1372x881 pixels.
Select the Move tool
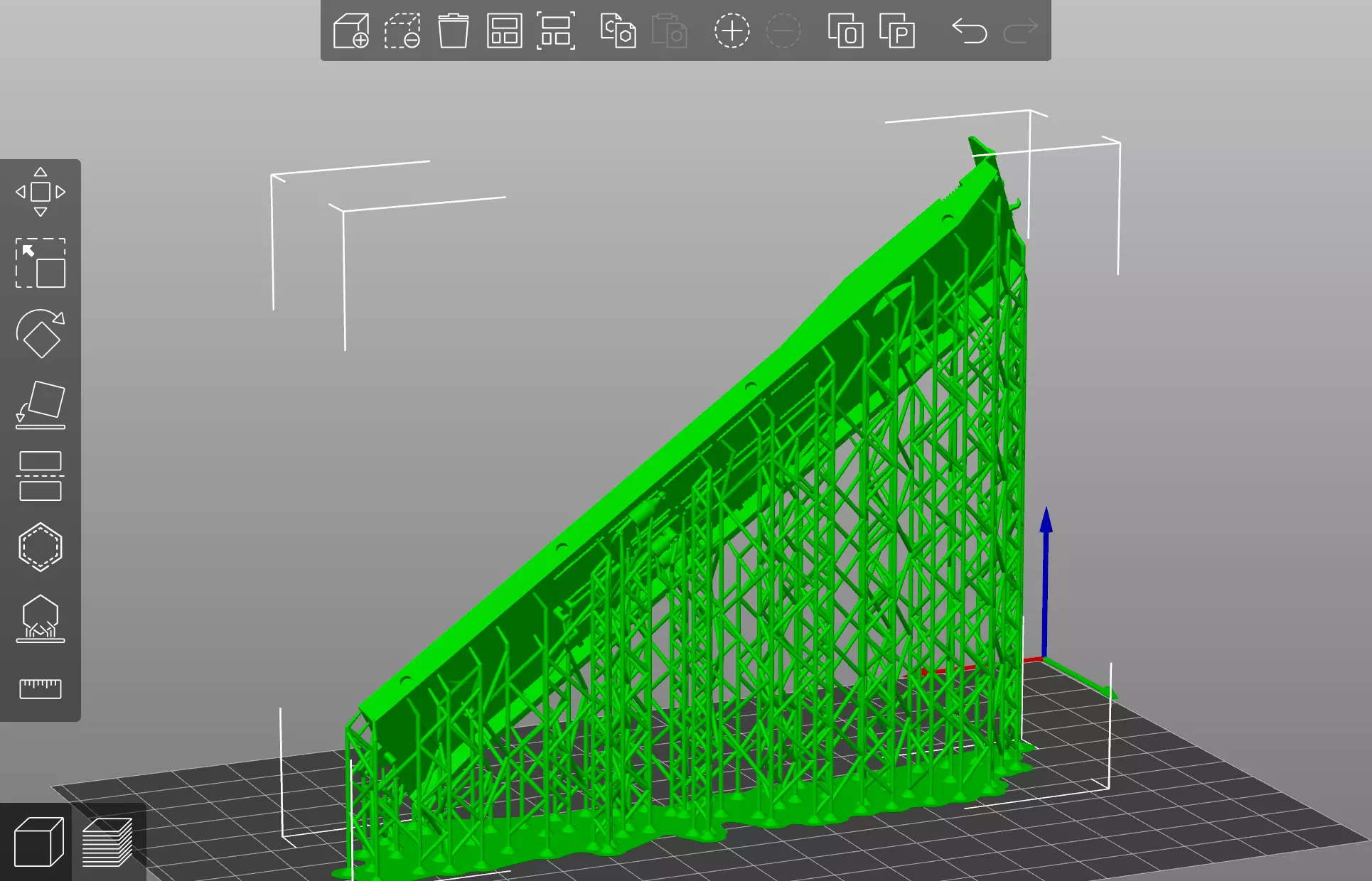[41, 192]
